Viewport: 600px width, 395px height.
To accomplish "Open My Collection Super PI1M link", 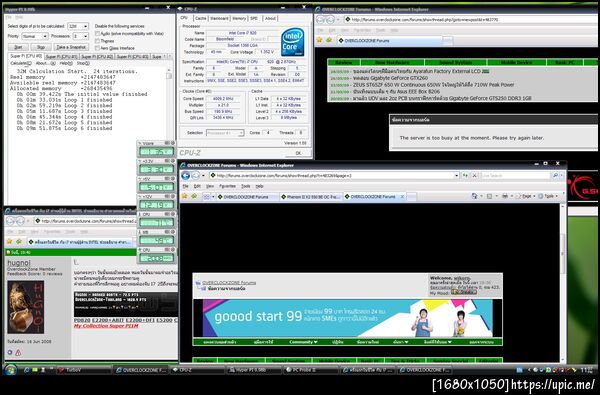I will pos(106,326).
